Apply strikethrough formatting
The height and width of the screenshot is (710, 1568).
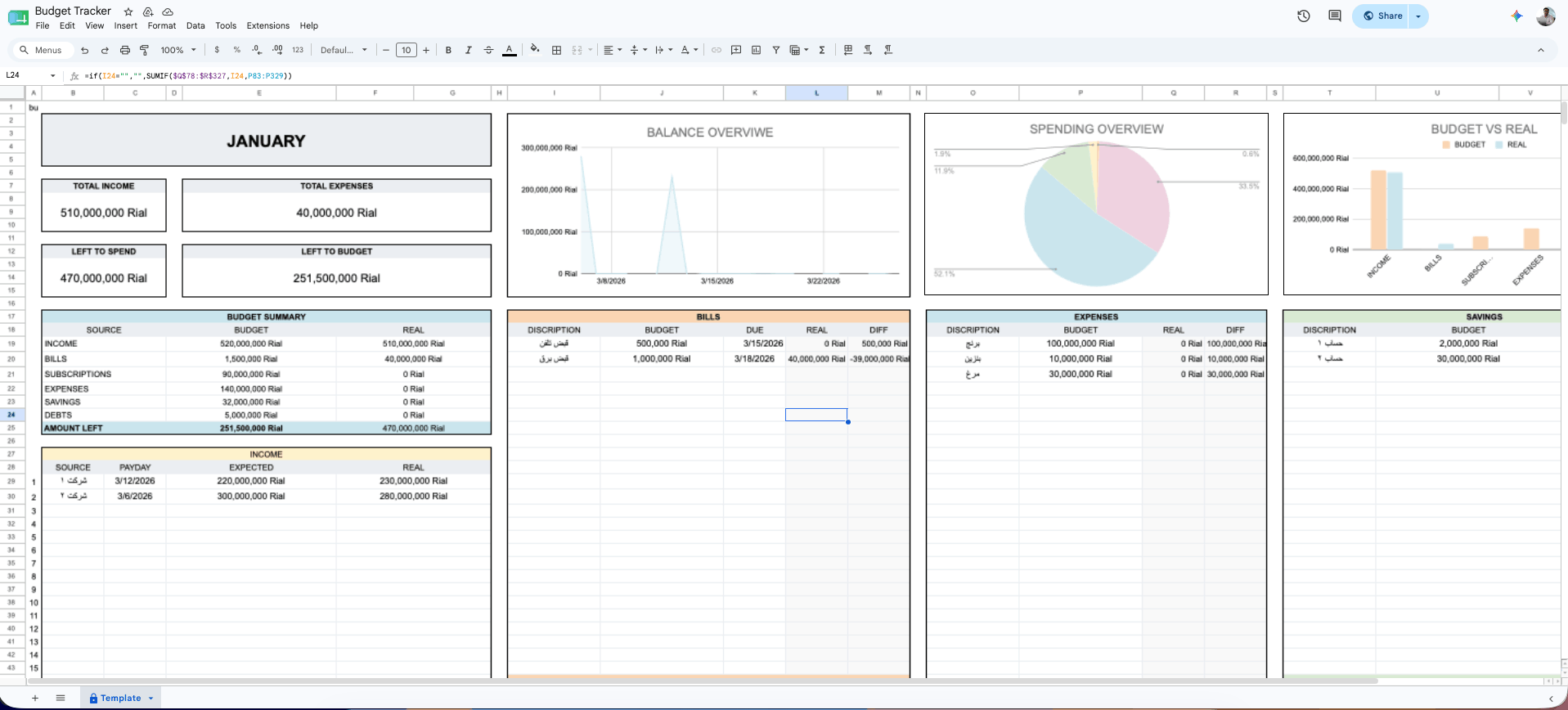488,50
